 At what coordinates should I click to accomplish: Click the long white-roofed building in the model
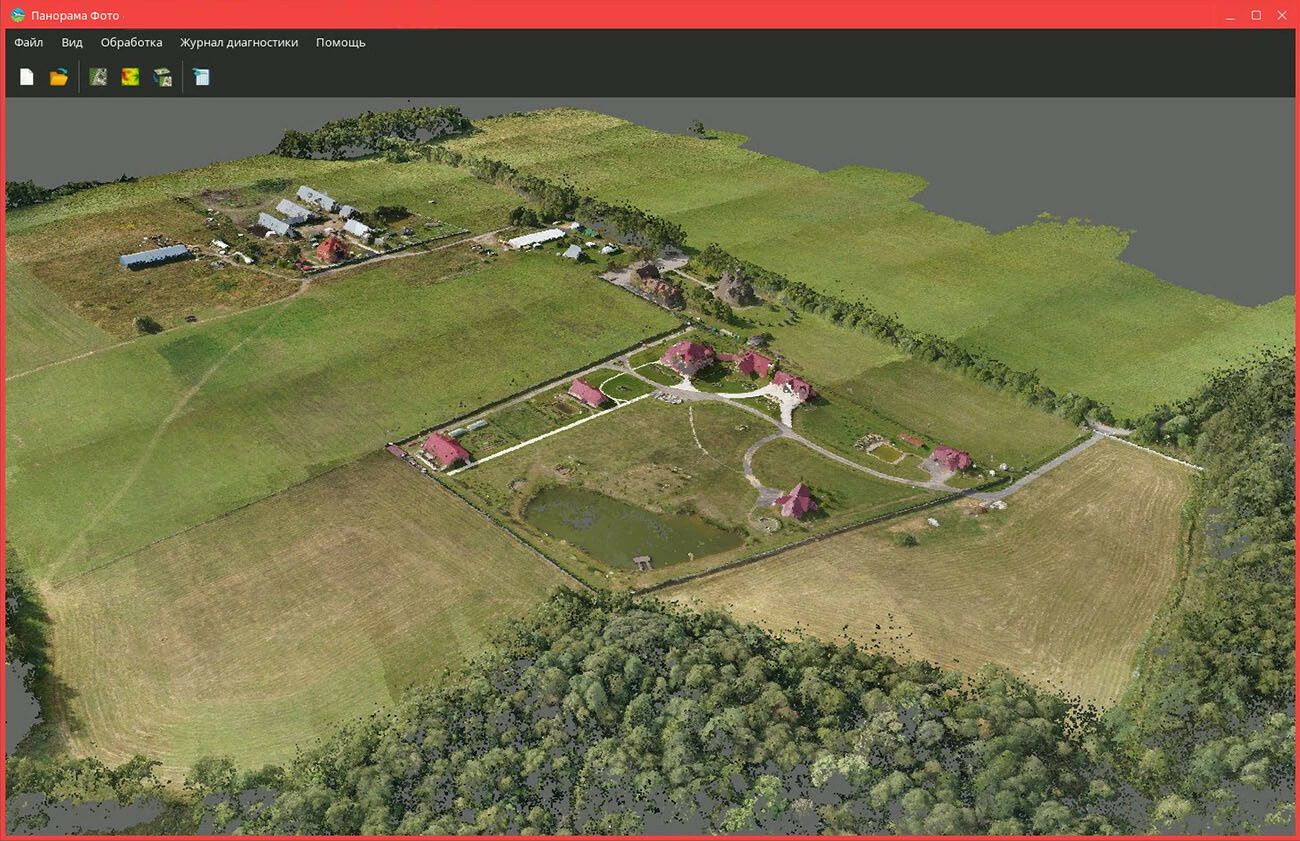pyautogui.click(x=537, y=238)
